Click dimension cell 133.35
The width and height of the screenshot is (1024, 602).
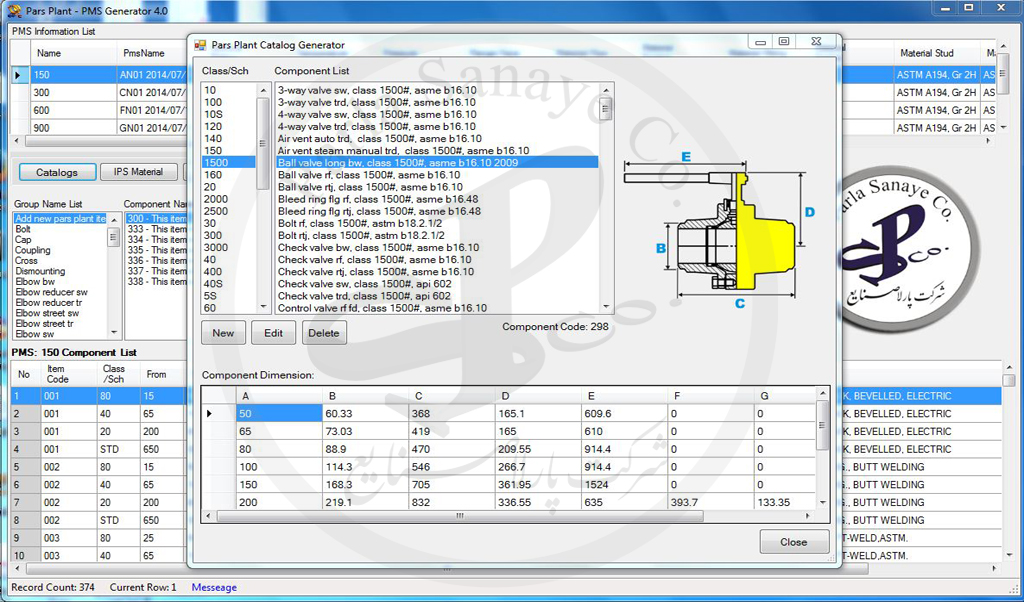(785, 503)
